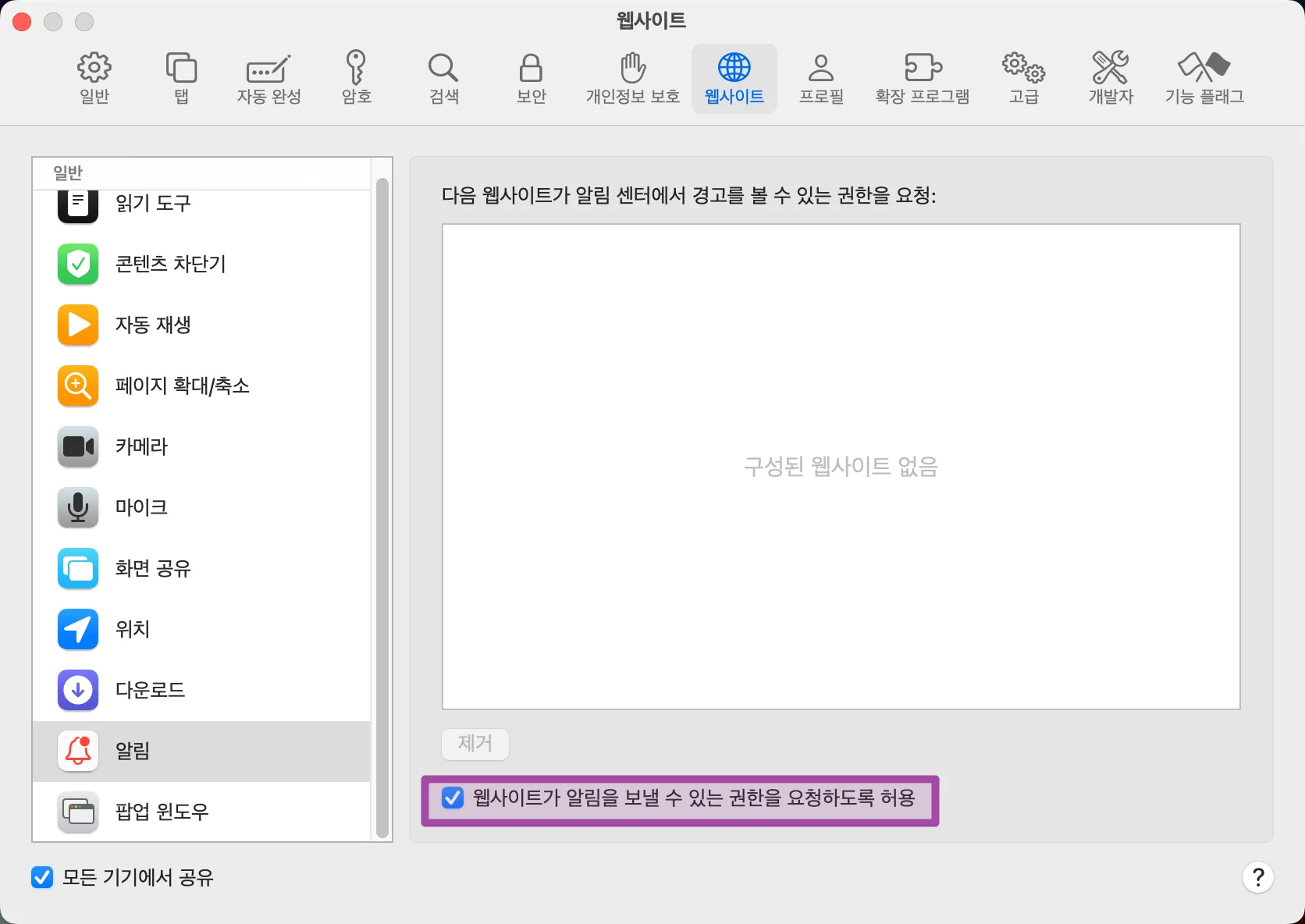Open the 자동 완성 autofill icon

coord(268,69)
